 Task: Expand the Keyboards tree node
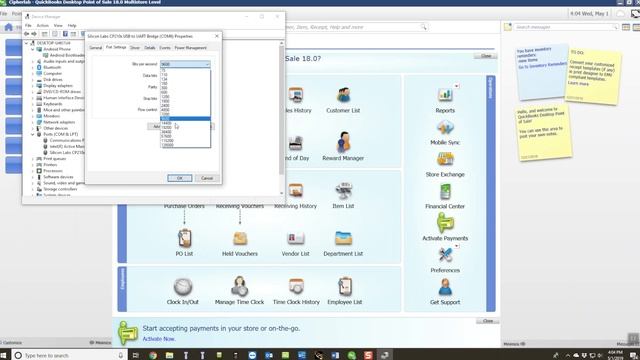33,104
